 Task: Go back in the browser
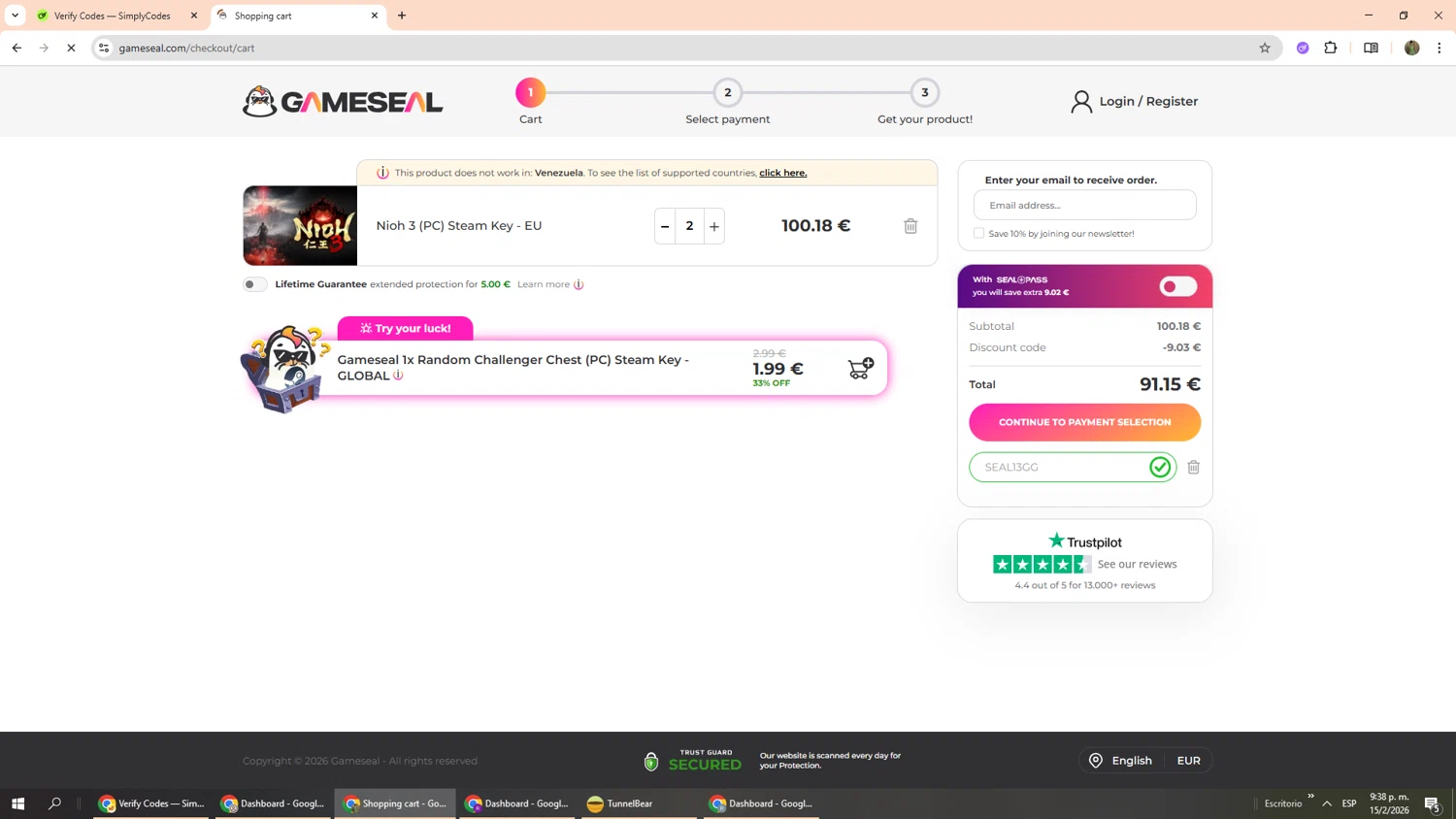click(17, 48)
